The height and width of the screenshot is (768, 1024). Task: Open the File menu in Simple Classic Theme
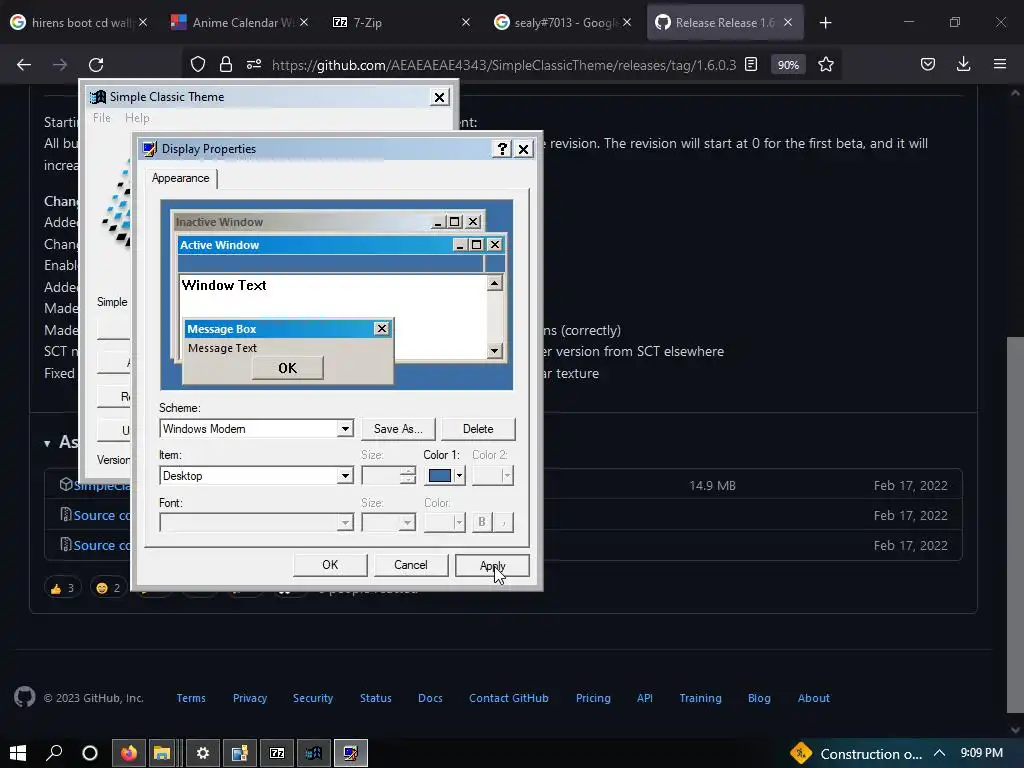coord(102,118)
